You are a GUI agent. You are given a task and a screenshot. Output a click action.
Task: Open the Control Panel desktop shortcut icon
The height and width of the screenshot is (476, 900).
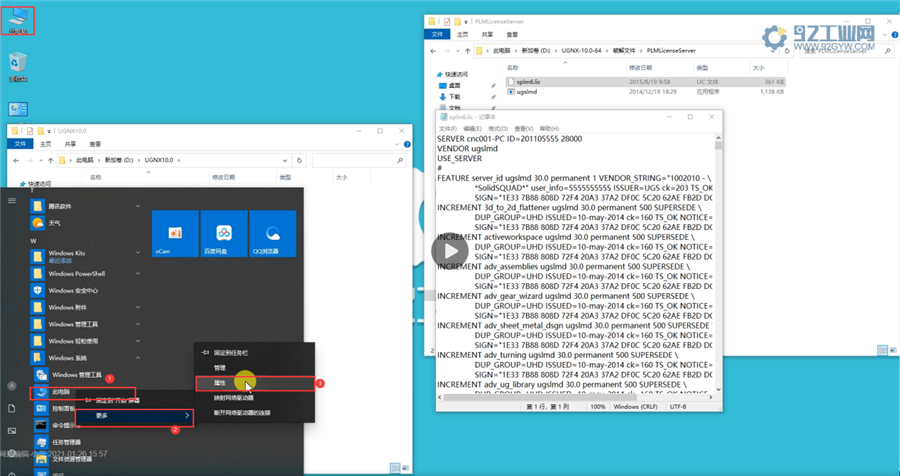point(18,109)
